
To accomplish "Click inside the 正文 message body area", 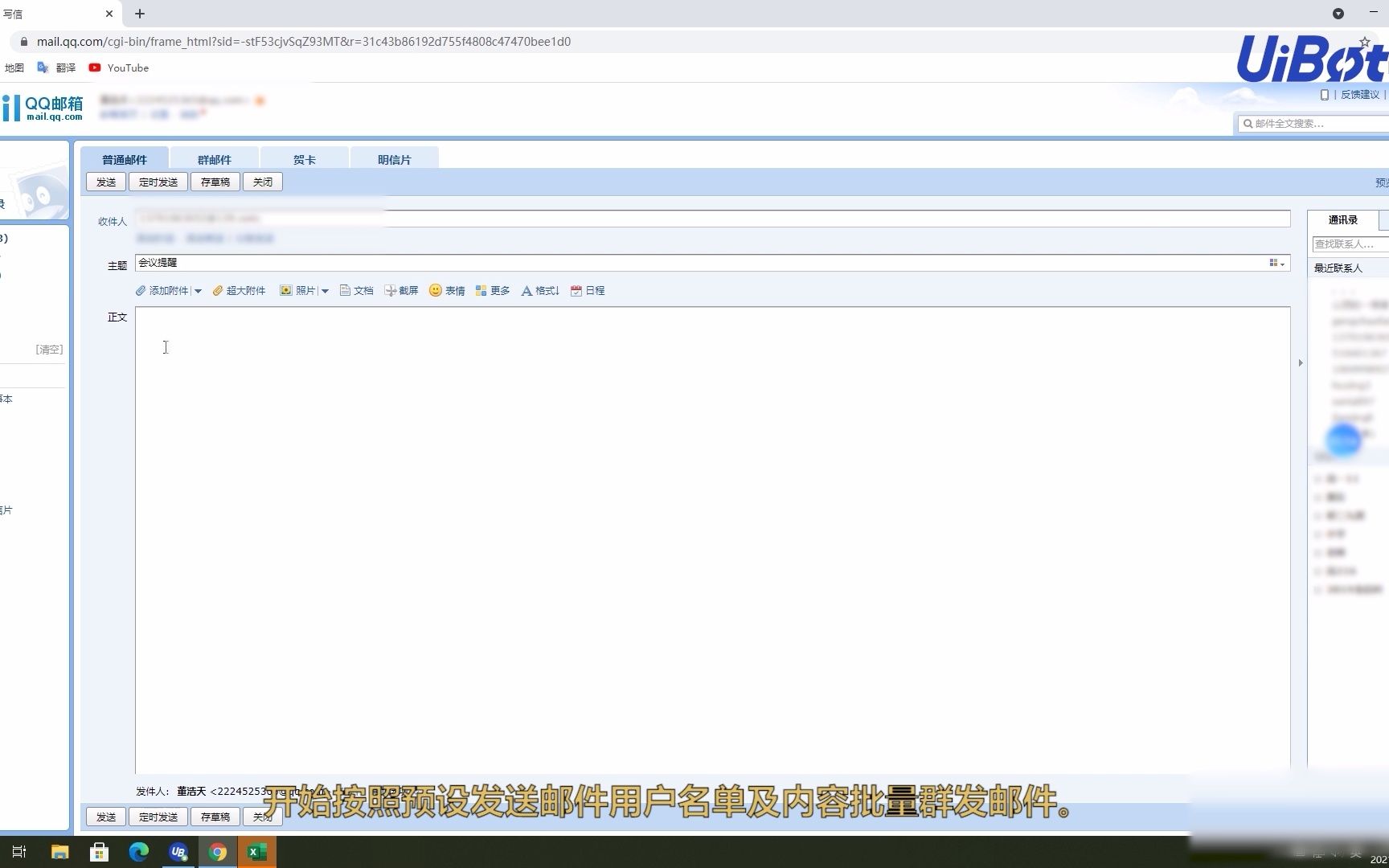I will point(713,540).
